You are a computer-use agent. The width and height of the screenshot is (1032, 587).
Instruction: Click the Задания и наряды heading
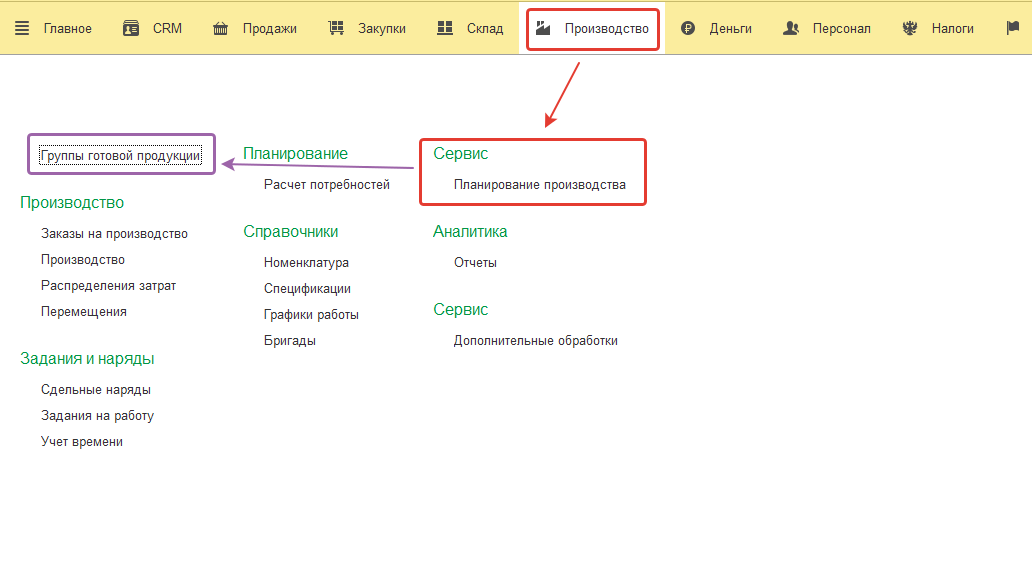(87, 359)
